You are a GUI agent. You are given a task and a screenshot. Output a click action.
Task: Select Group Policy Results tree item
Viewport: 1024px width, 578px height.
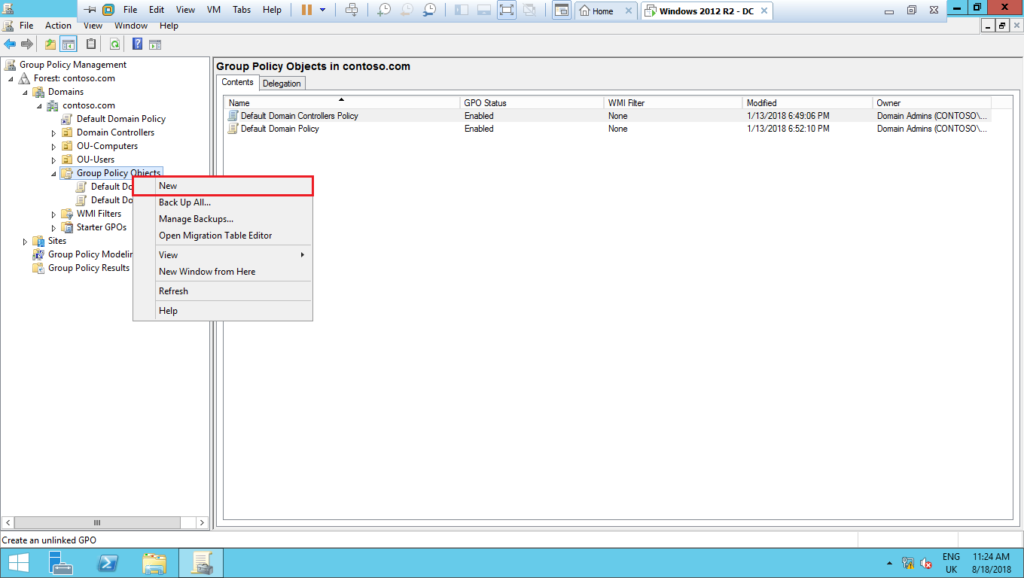tap(88, 268)
